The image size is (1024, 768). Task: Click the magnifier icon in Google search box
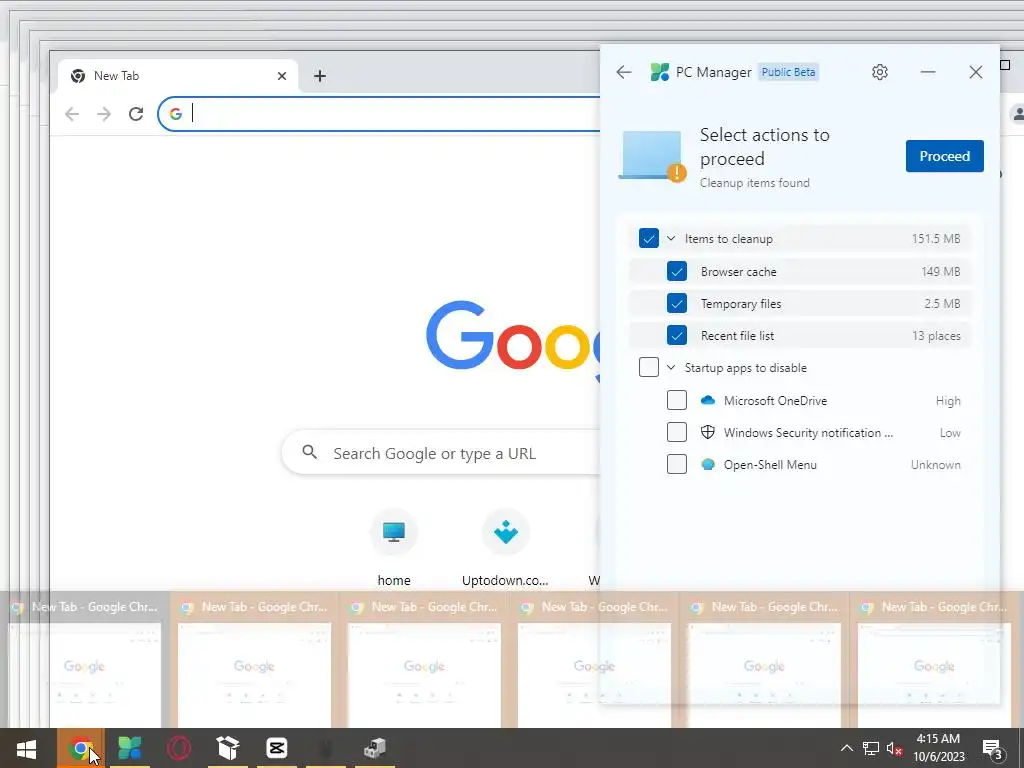point(310,452)
